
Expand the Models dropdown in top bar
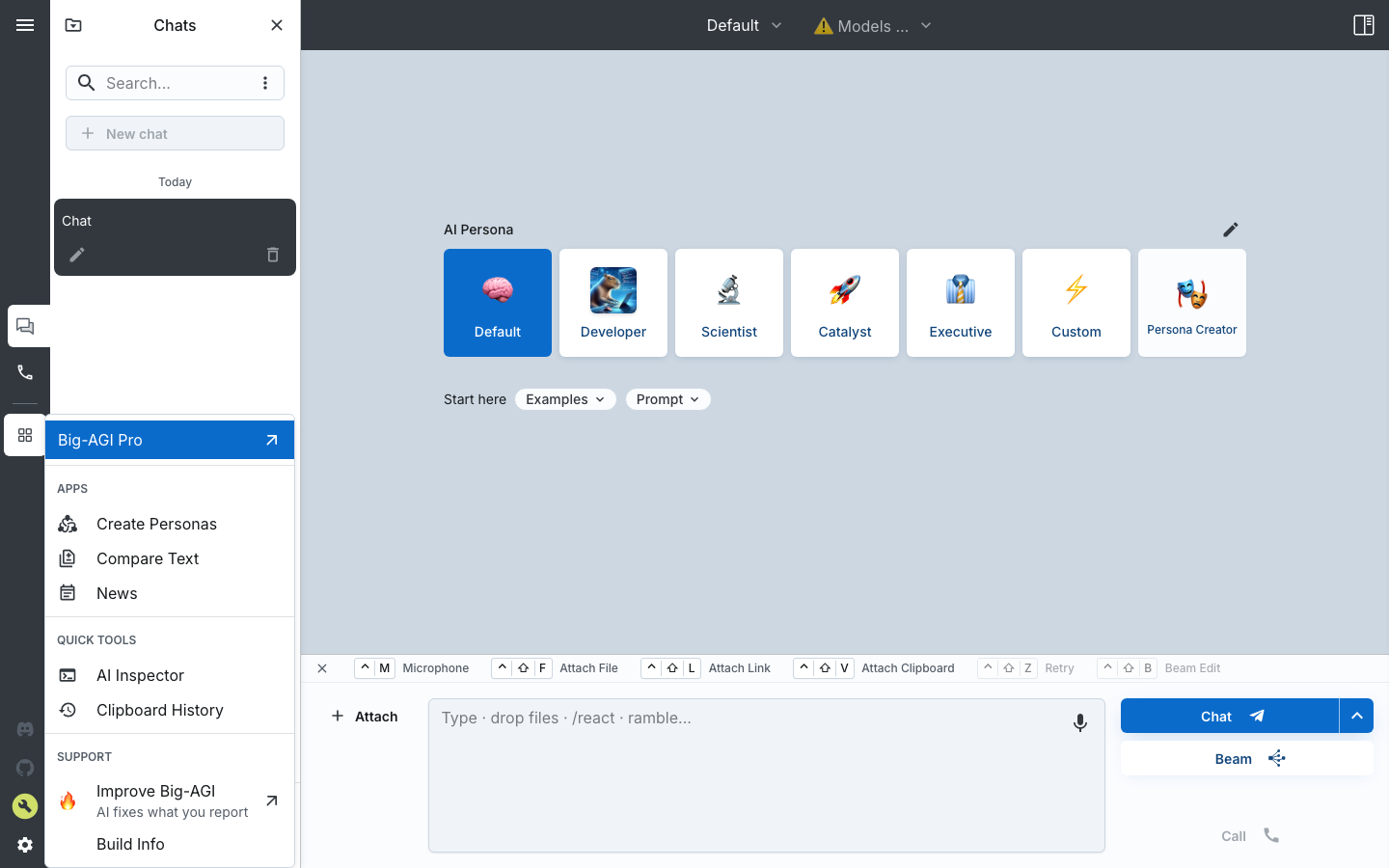point(873,26)
